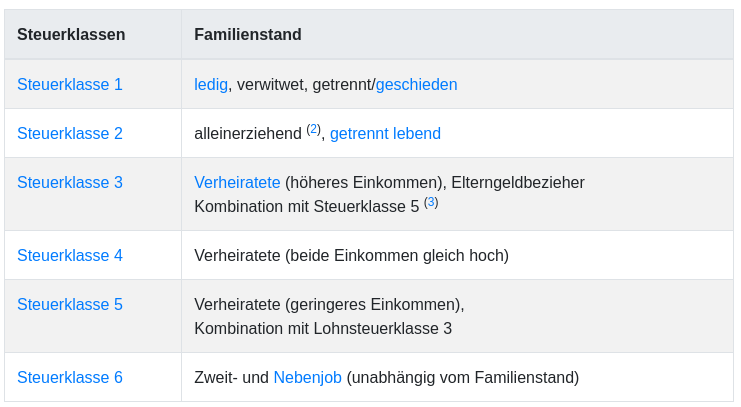Image resolution: width=741 pixels, height=407 pixels.
Task: Click 'Elterngeldbezieher' text in Steuerklasse 3 row
Action: click(x=518, y=183)
